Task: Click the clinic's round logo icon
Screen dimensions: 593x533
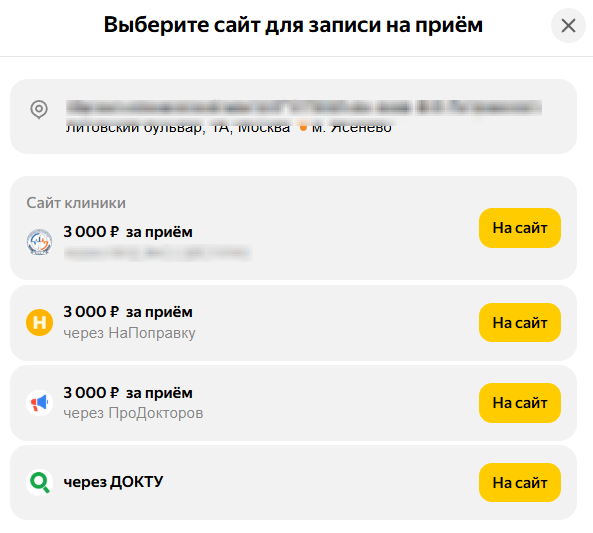Action: pyautogui.click(x=39, y=242)
